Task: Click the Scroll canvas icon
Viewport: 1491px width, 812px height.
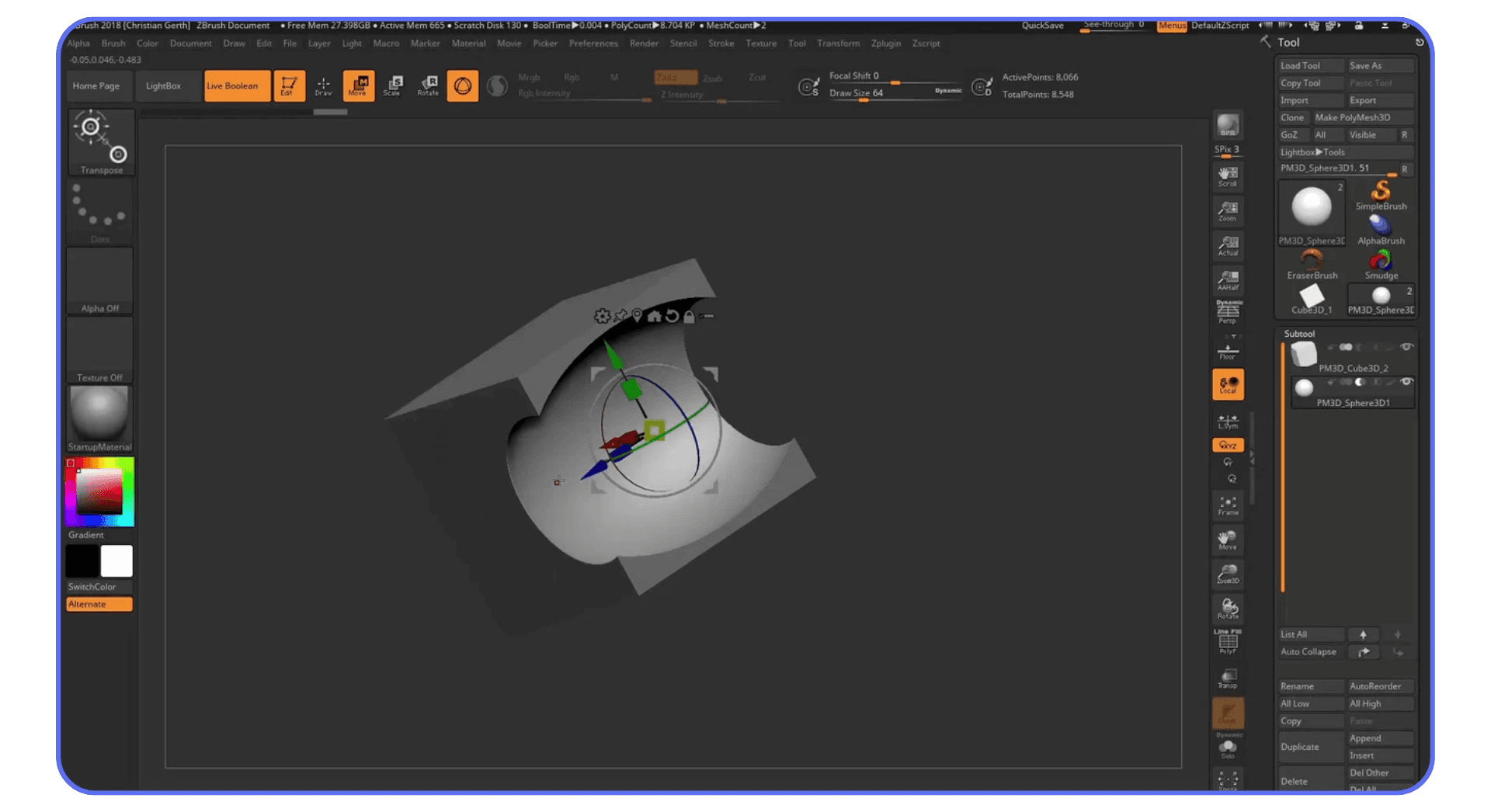Action: tap(1228, 176)
